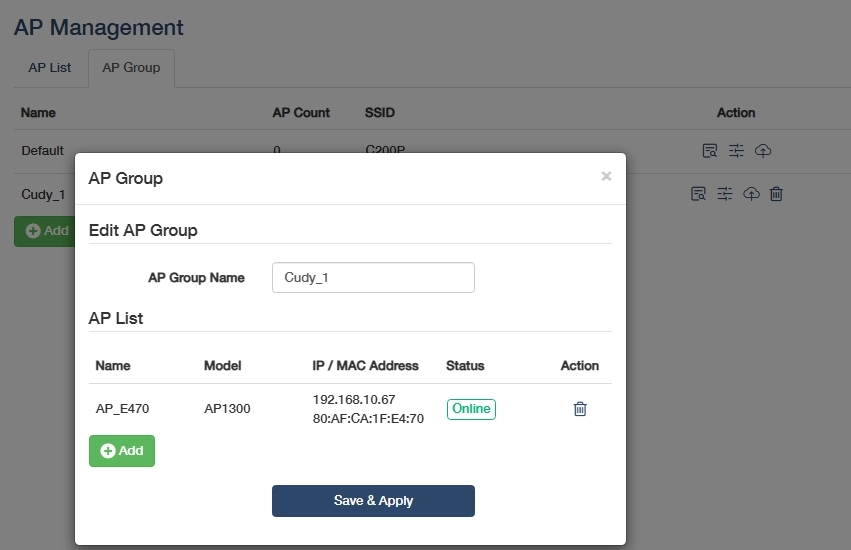Image resolution: width=851 pixels, height=550 pixels.
Task: Open settings sliders icon for Cudy_1 group
Action: 725,194
